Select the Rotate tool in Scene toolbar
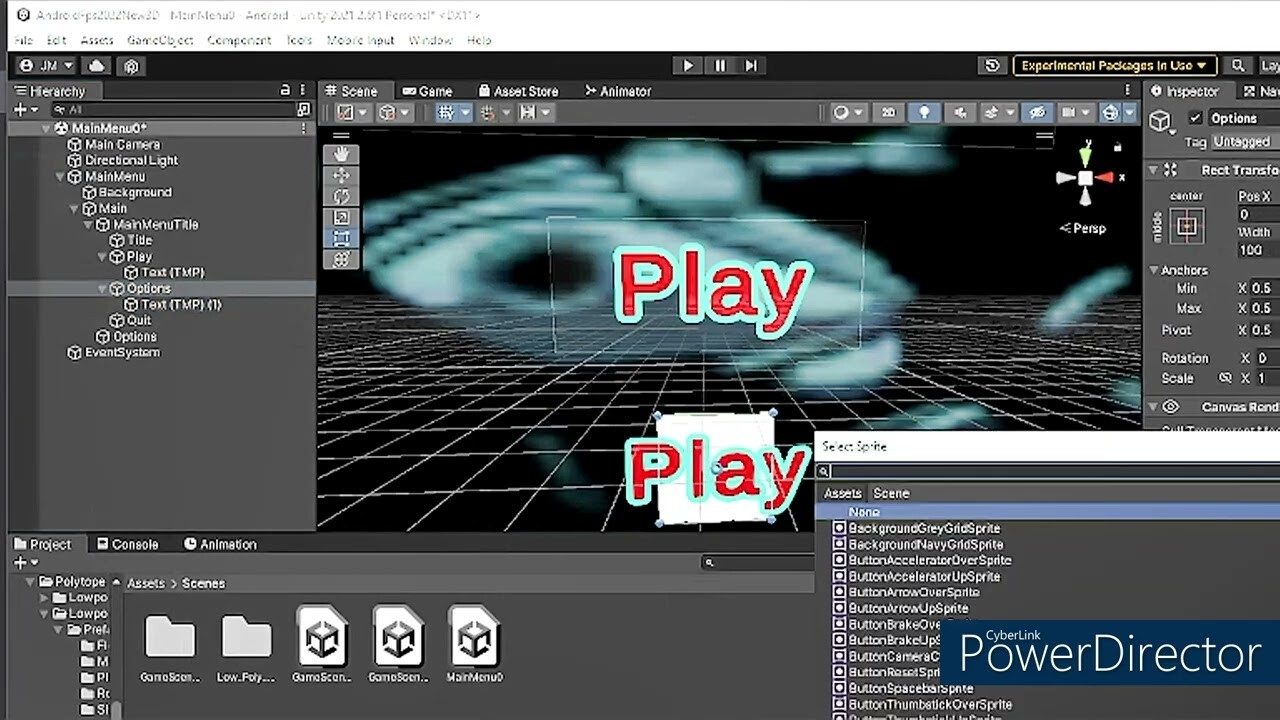 [x=341, y=197]
